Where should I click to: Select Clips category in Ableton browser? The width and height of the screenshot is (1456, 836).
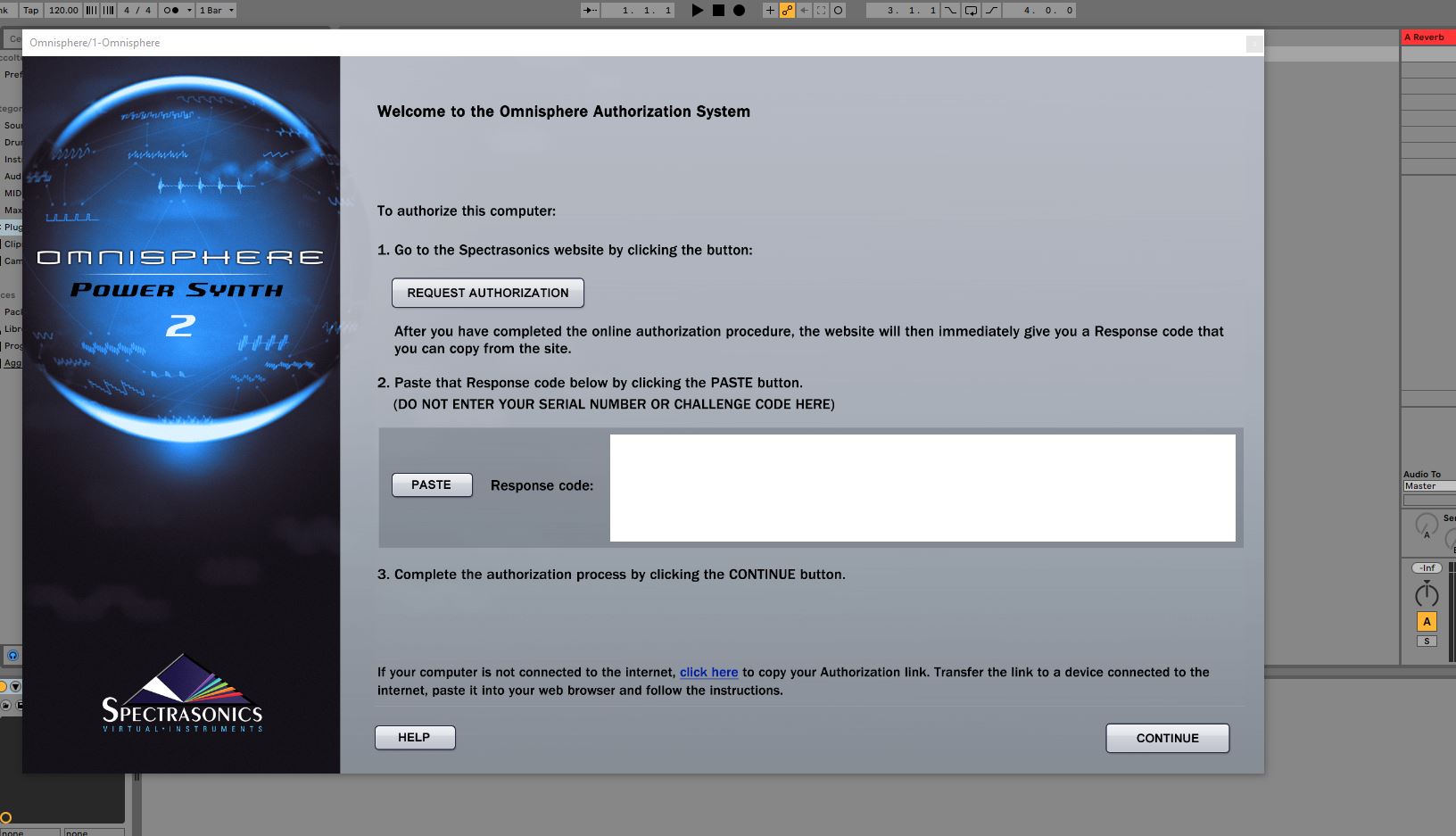[x=12, y=244]
